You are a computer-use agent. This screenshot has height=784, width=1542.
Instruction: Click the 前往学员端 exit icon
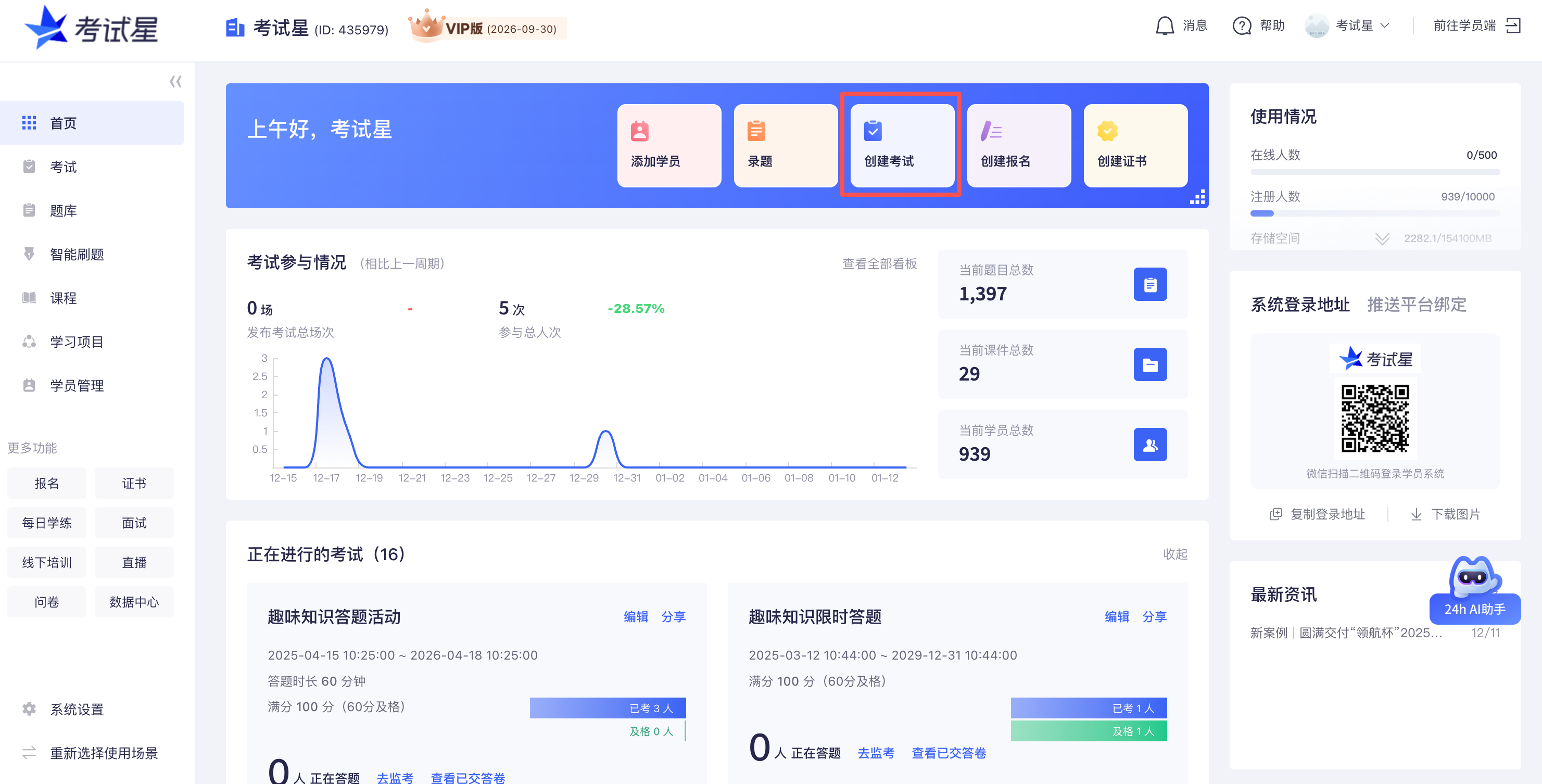[1513, 26]
